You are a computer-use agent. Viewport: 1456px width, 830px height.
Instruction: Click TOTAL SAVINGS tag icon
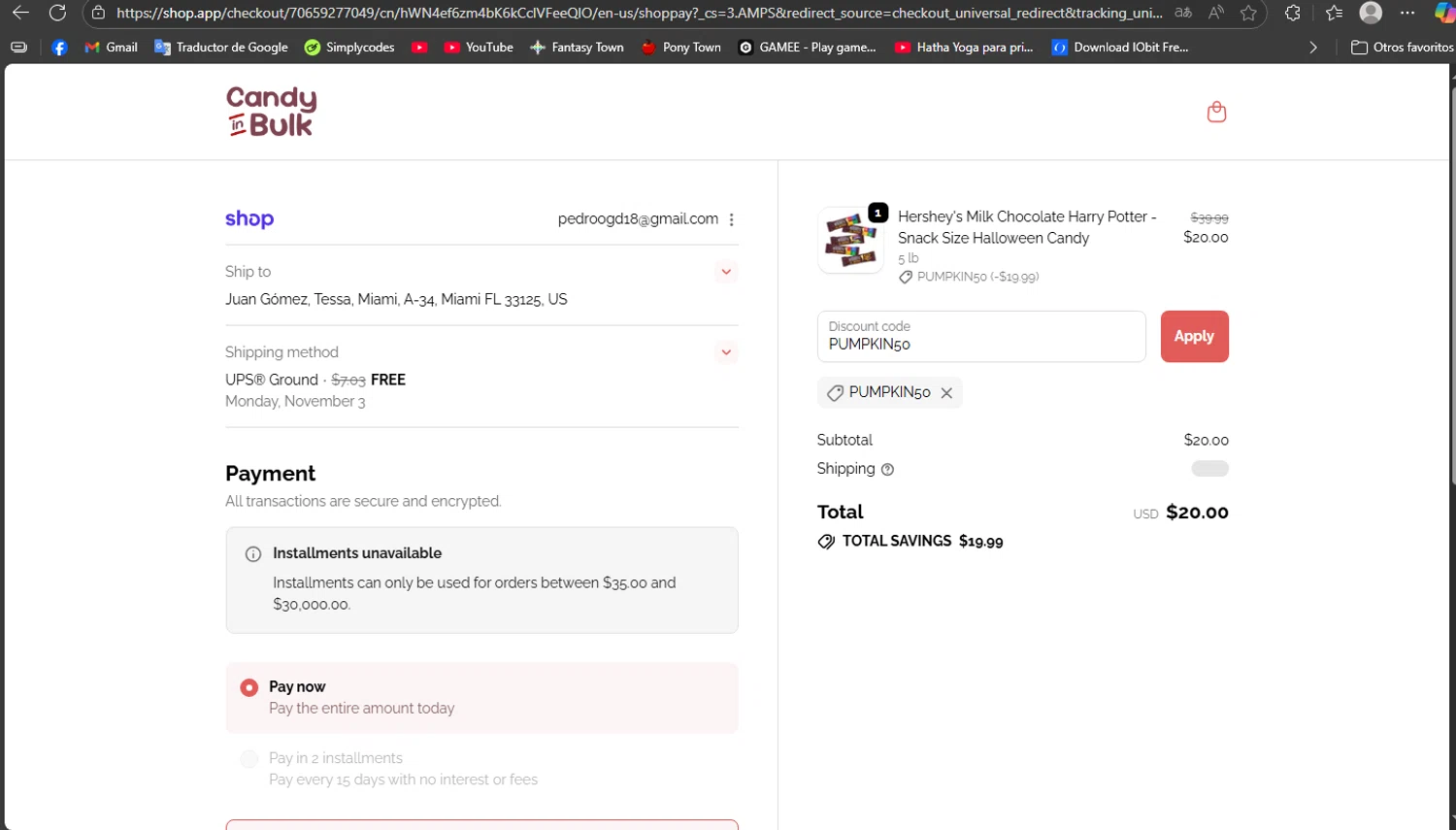tap(826, 542)
